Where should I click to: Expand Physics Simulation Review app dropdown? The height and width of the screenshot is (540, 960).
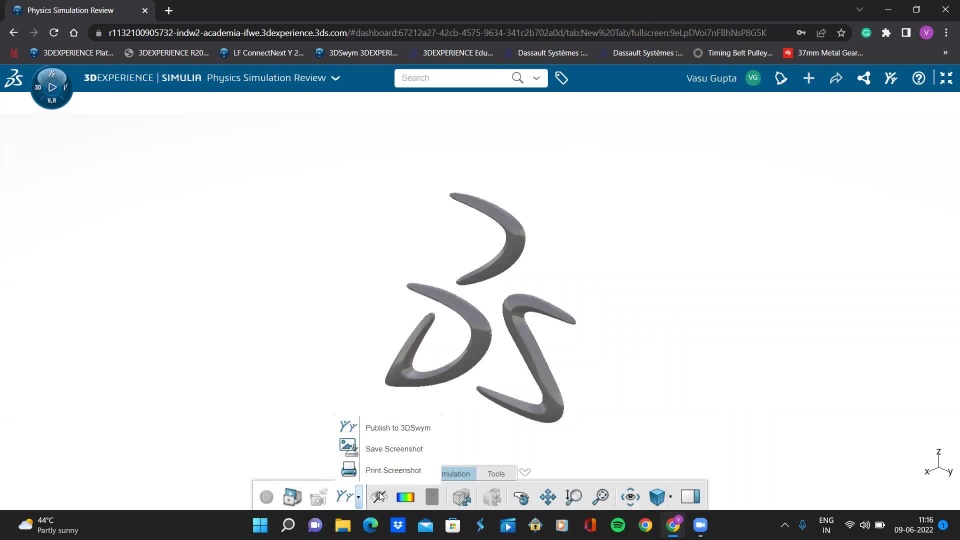coord(336,78)
